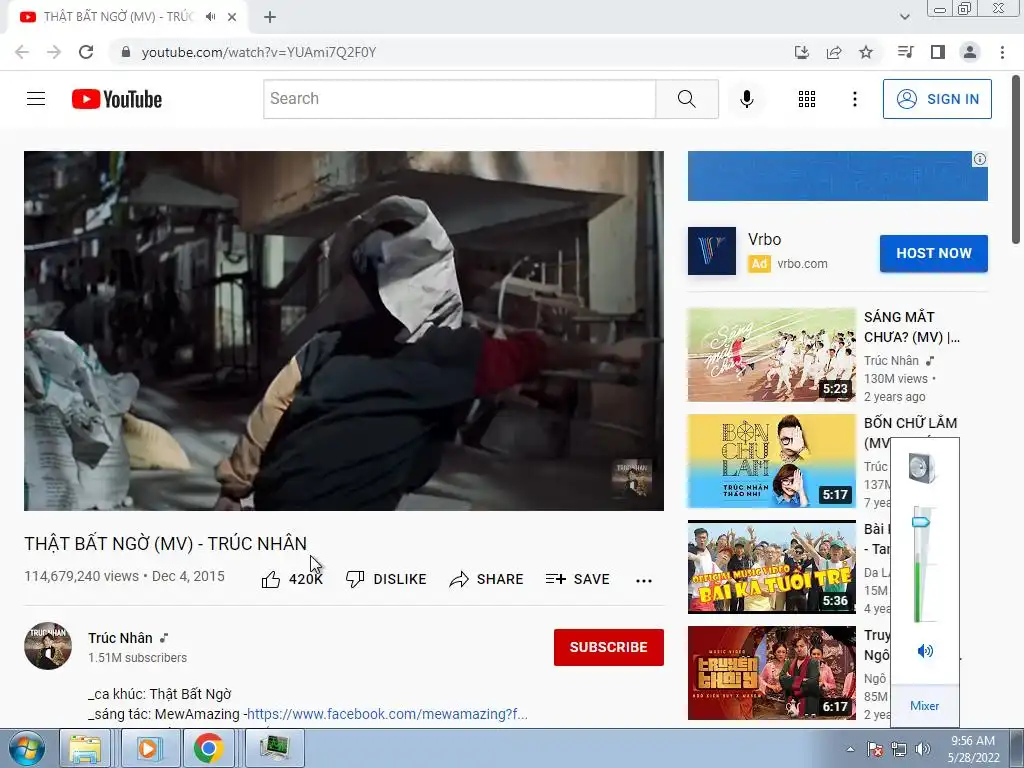Open Windows Explorer from taskbar

pyautogui.click(x=86, y=748)
